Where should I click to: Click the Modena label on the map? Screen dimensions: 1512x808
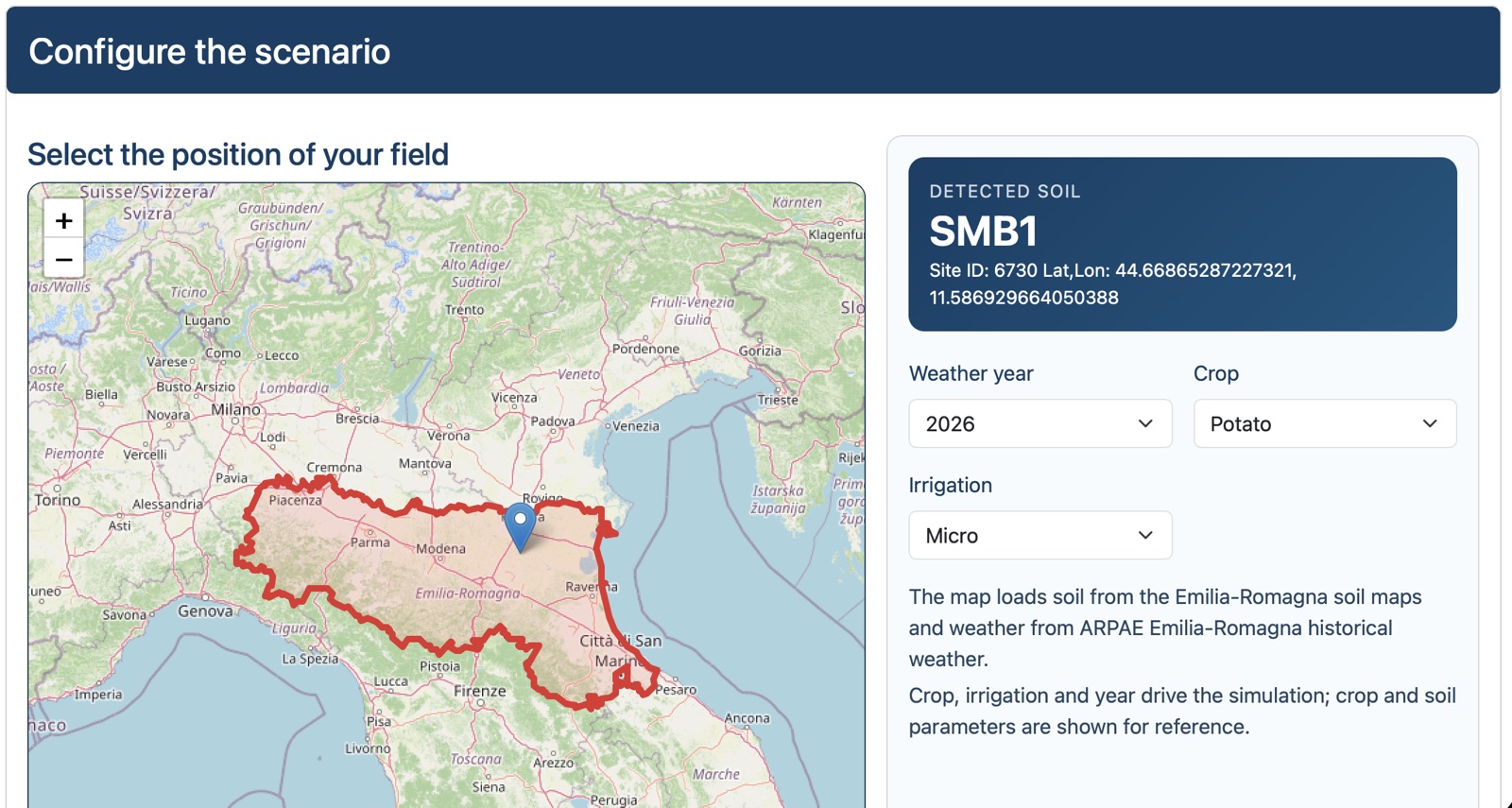(x=440, y=549)
